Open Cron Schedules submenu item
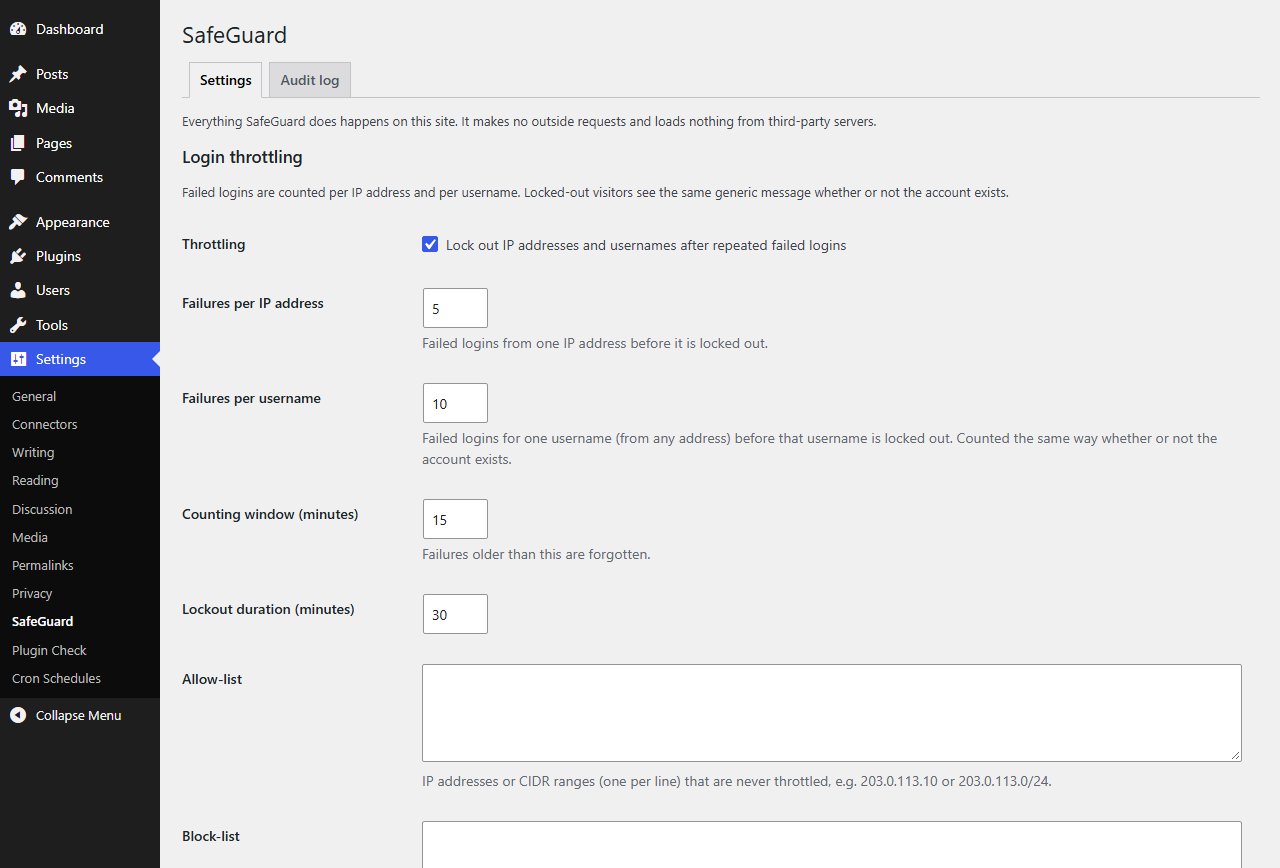This screenshot has height=868, width=1280. (x=56, y=678)
